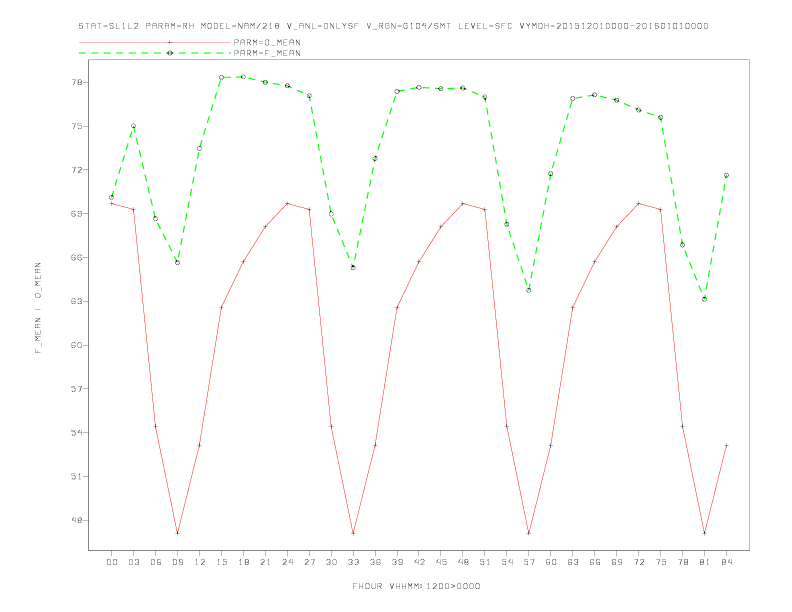The width and height of the screenshot is (792, 612).
Task: Click x-axis forecast hour label 15
Action: pos(221,562)
